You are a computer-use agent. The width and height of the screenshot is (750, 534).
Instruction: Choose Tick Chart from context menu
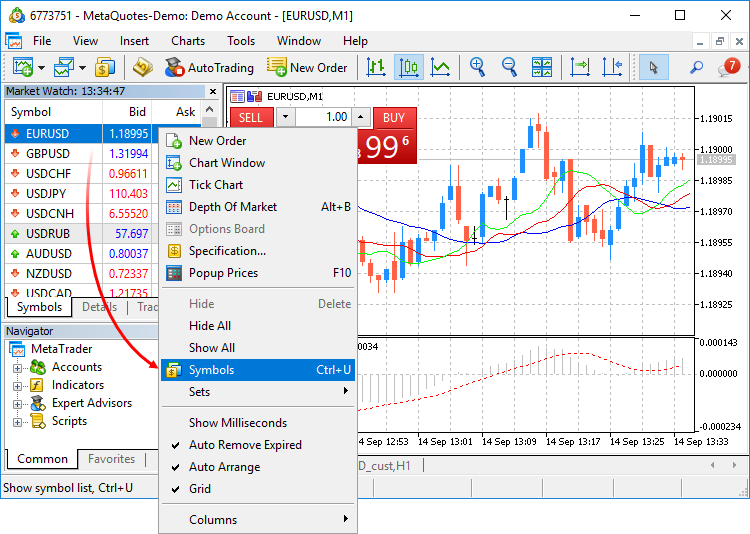click(x=258, y=185)
